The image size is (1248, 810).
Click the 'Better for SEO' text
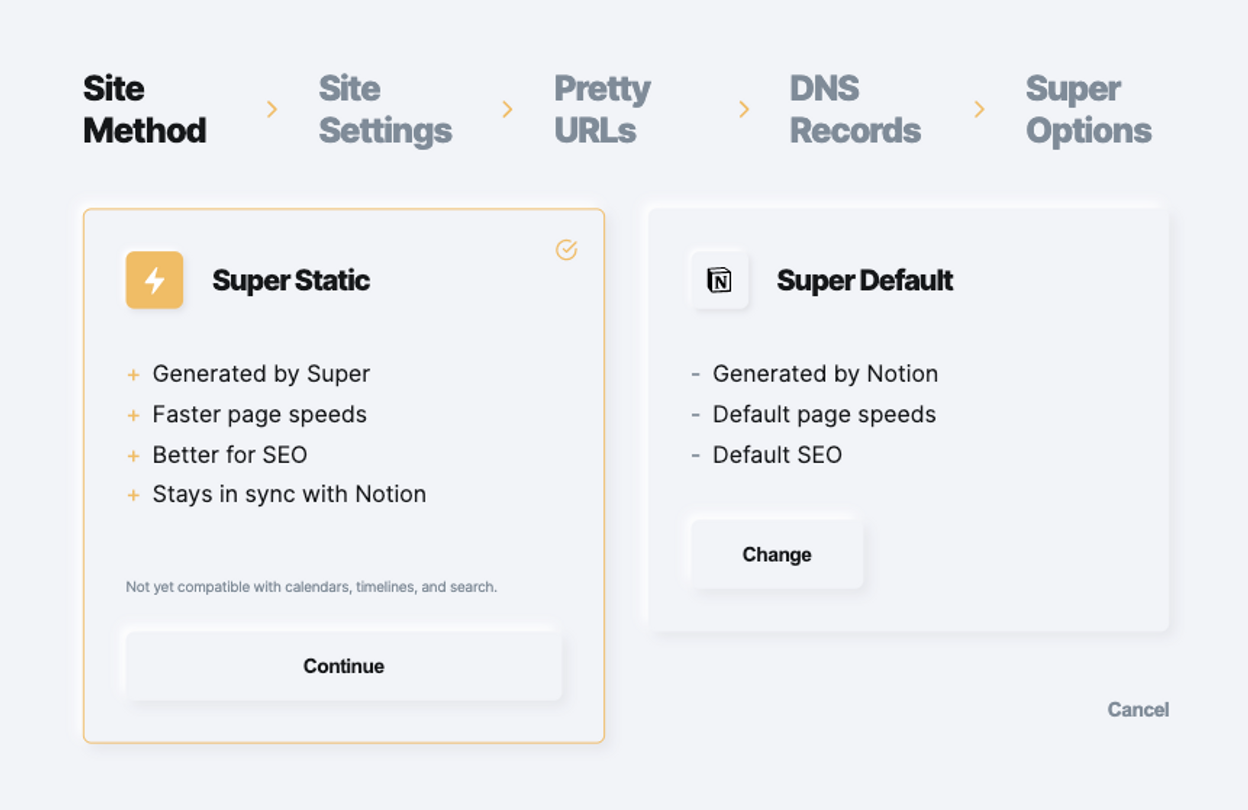point(230,455)
